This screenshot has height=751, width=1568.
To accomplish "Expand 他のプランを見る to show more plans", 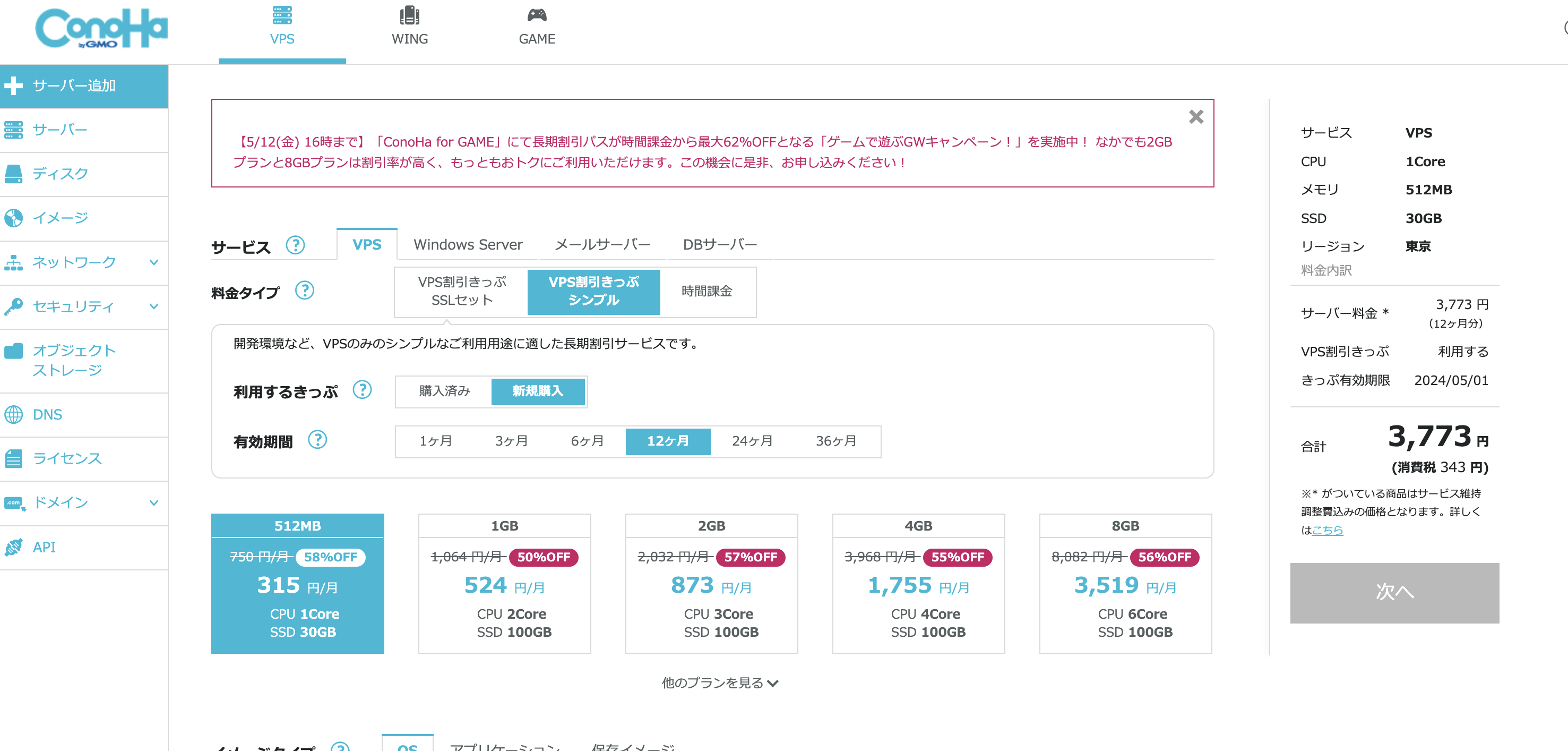I will pyautogui.click(x=720, y=683).
